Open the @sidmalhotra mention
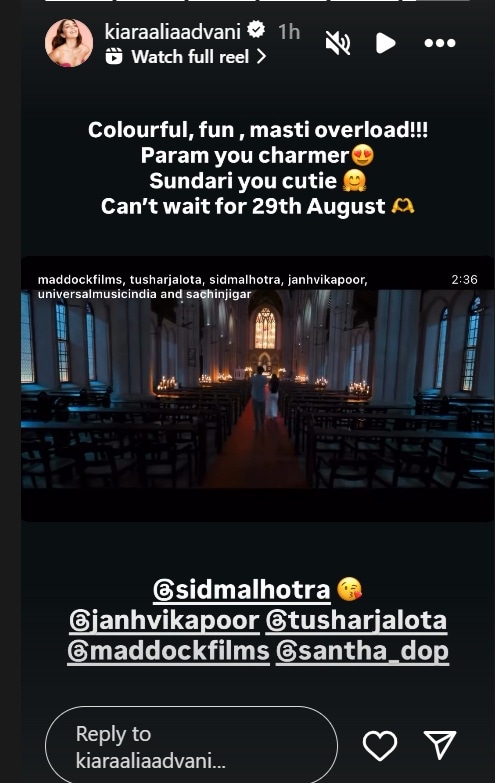Image resolution: width=495 pixels, height=783 pixels. [x=242, y=590]
